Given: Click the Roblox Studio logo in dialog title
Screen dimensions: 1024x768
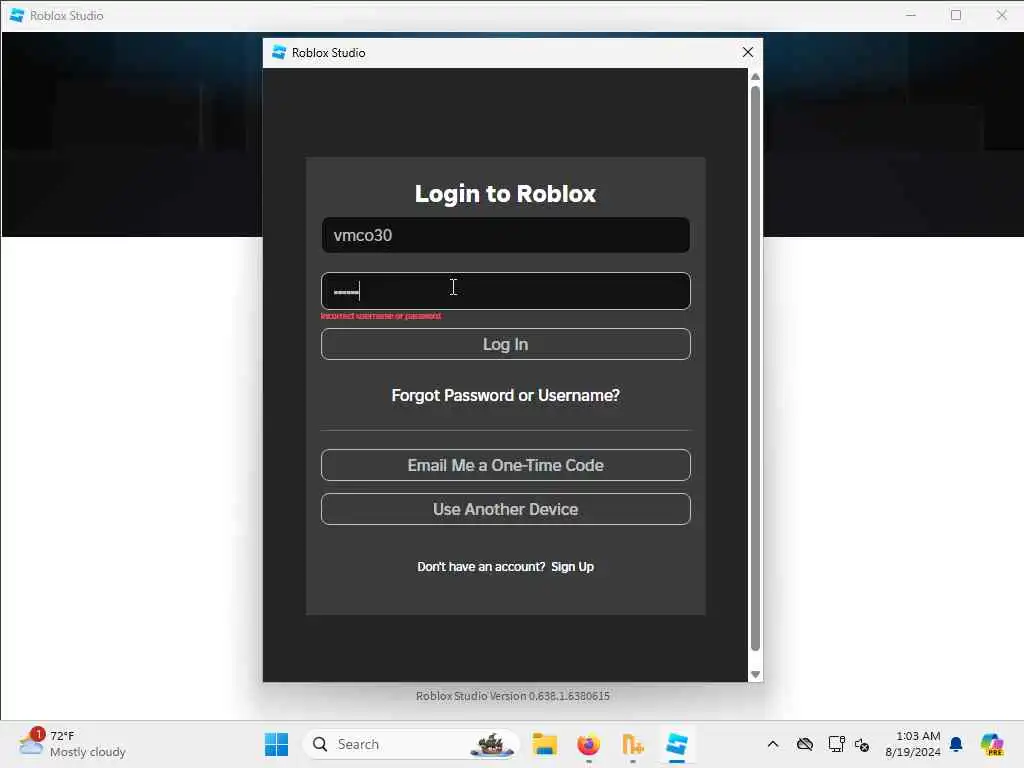Looking at the screenshot, I should coord(279,52).
